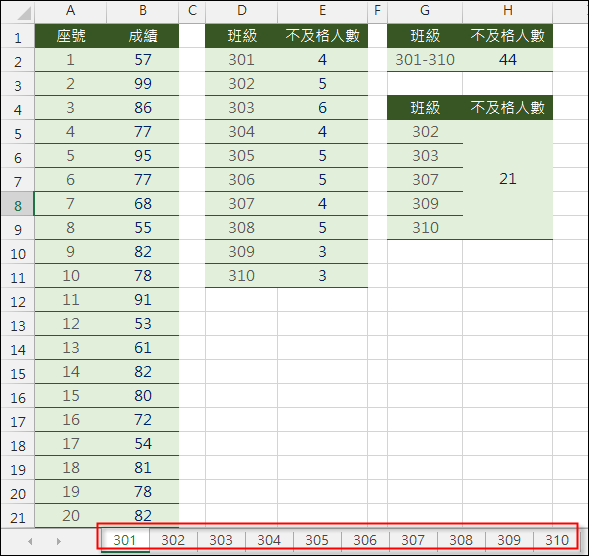Click class 304 in column D
Viewport: 589px width, 556px height.
click(242, 132)
